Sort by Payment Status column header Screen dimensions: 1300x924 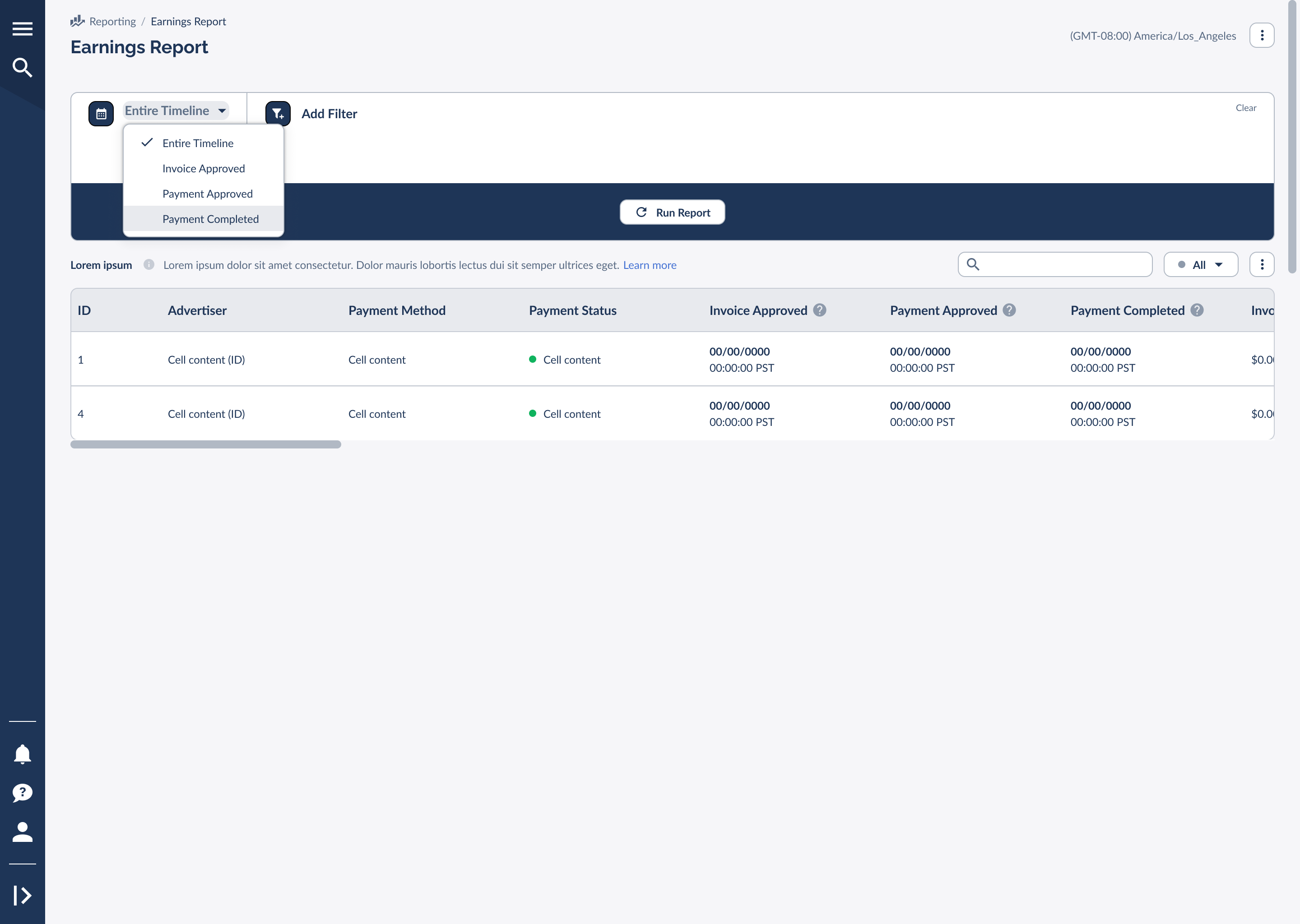[573, 311]
